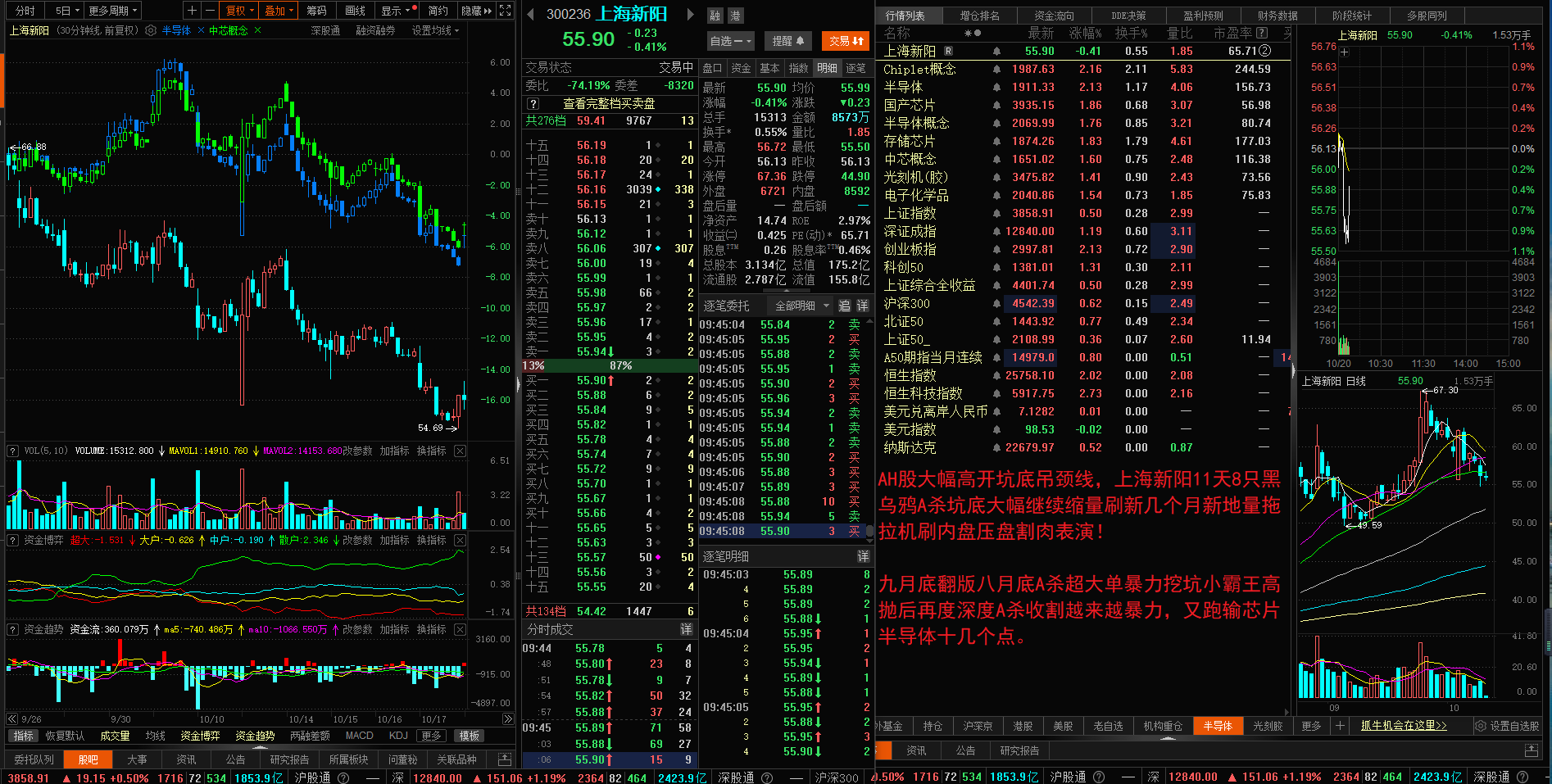1552x784 pixels.
Task: Set a price alert with 提醒 bell
Action: (788, 41)
